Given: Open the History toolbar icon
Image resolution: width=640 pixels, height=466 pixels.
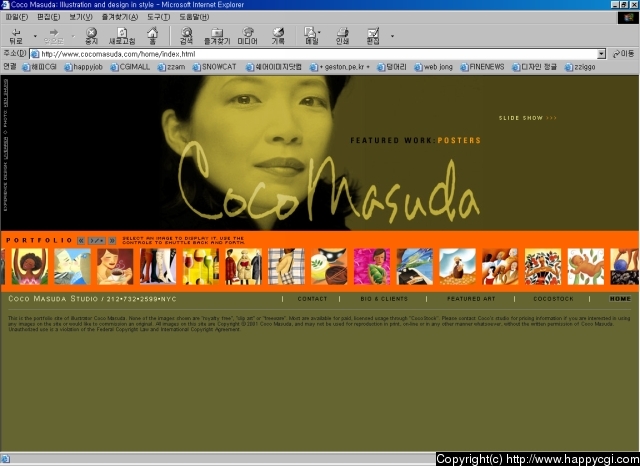Looking at the screenshot, I should click(278, 36).
